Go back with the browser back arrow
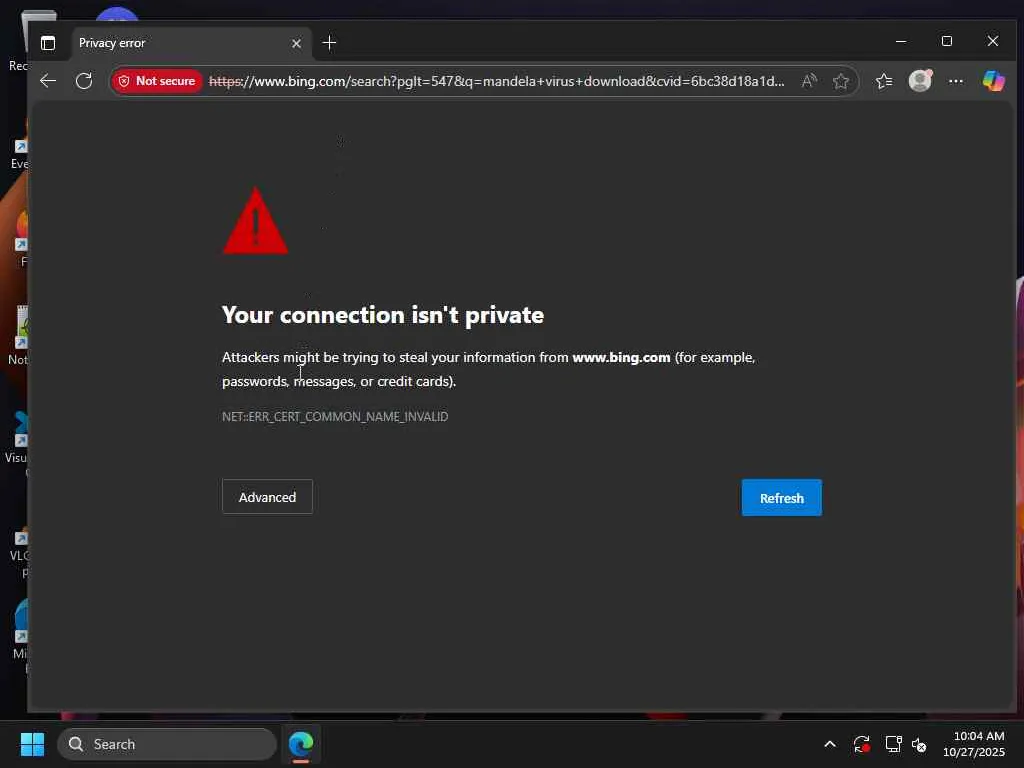 48,81
